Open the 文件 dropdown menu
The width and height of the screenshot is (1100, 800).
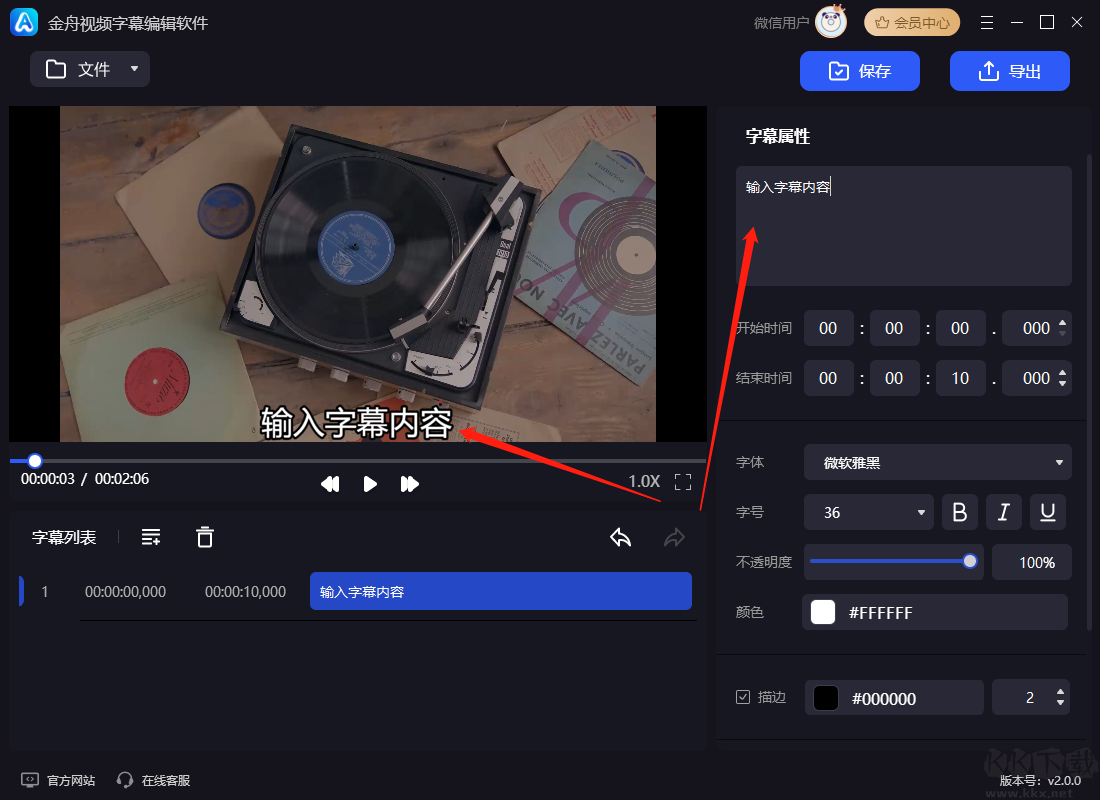90,69
